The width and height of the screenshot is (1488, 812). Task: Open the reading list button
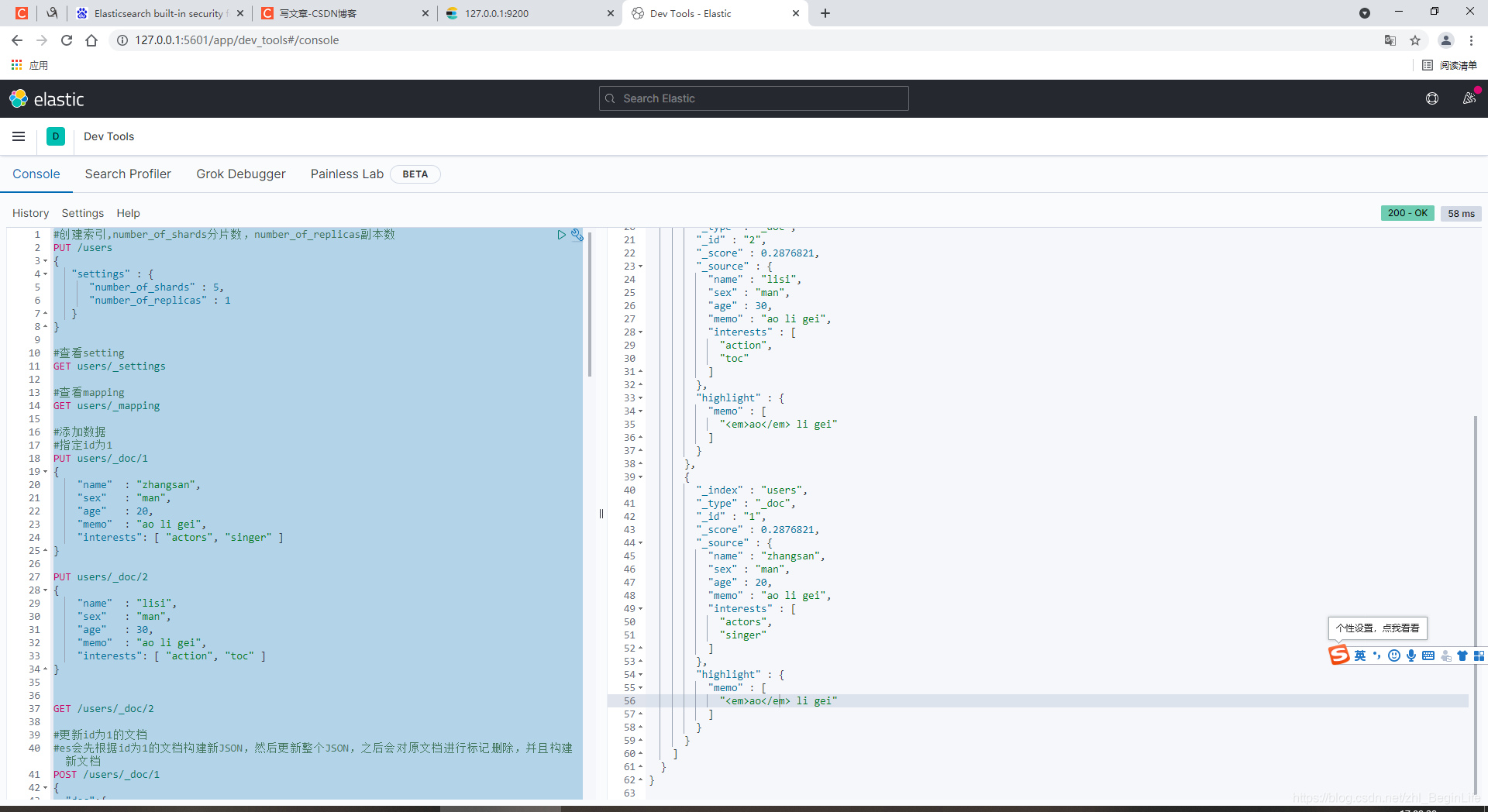(x=1450, y=65)
